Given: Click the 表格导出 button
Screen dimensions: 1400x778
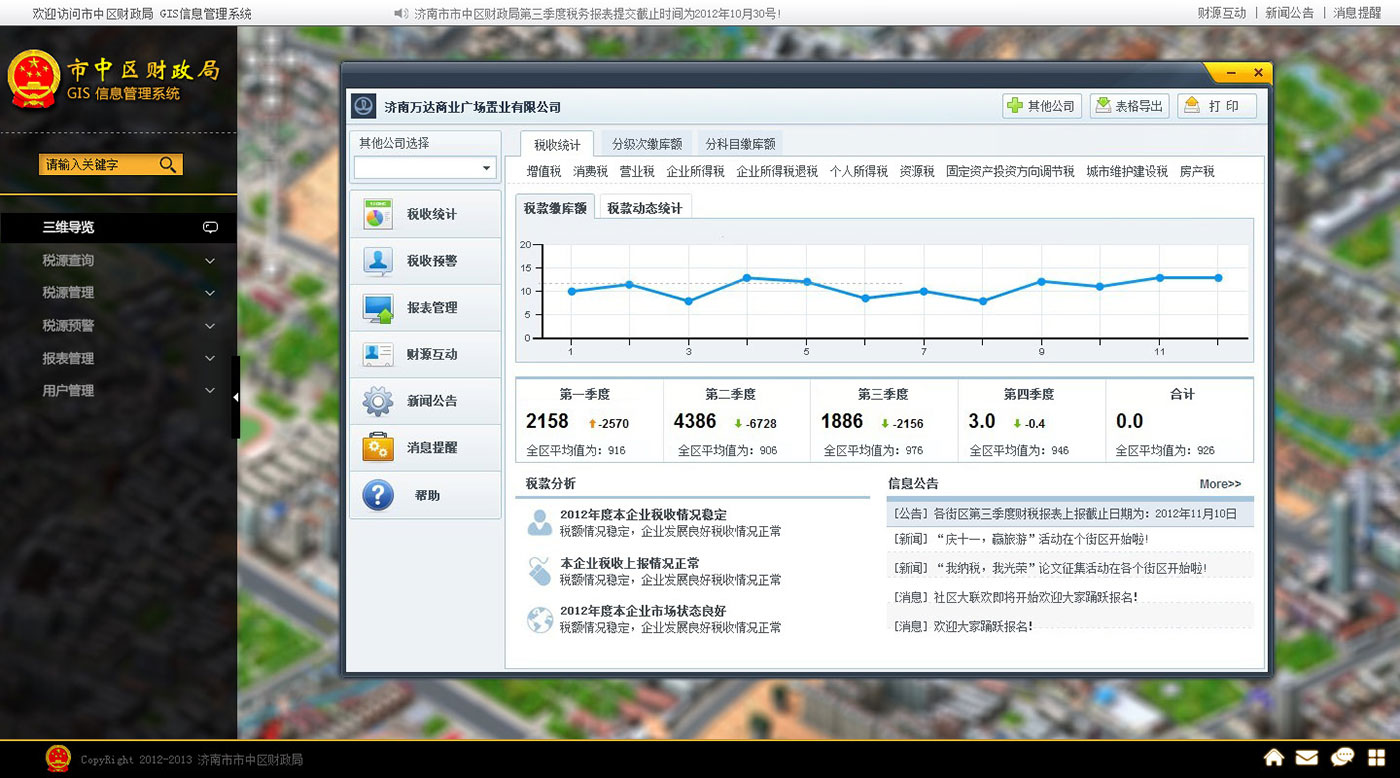Looking at the screenshot, I should (x=1129, y=106).
